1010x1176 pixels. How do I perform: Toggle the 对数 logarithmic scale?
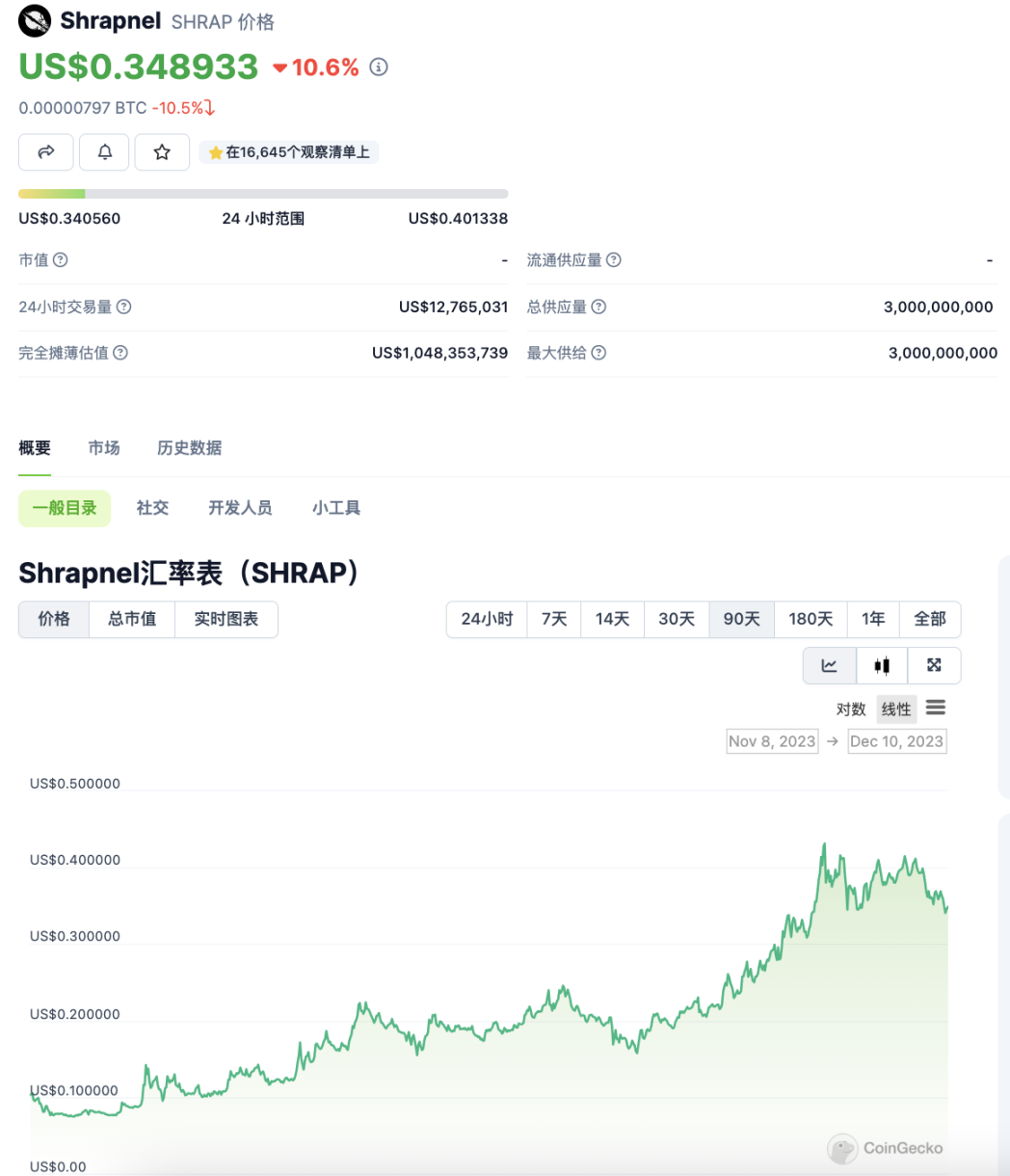point(851,709)
